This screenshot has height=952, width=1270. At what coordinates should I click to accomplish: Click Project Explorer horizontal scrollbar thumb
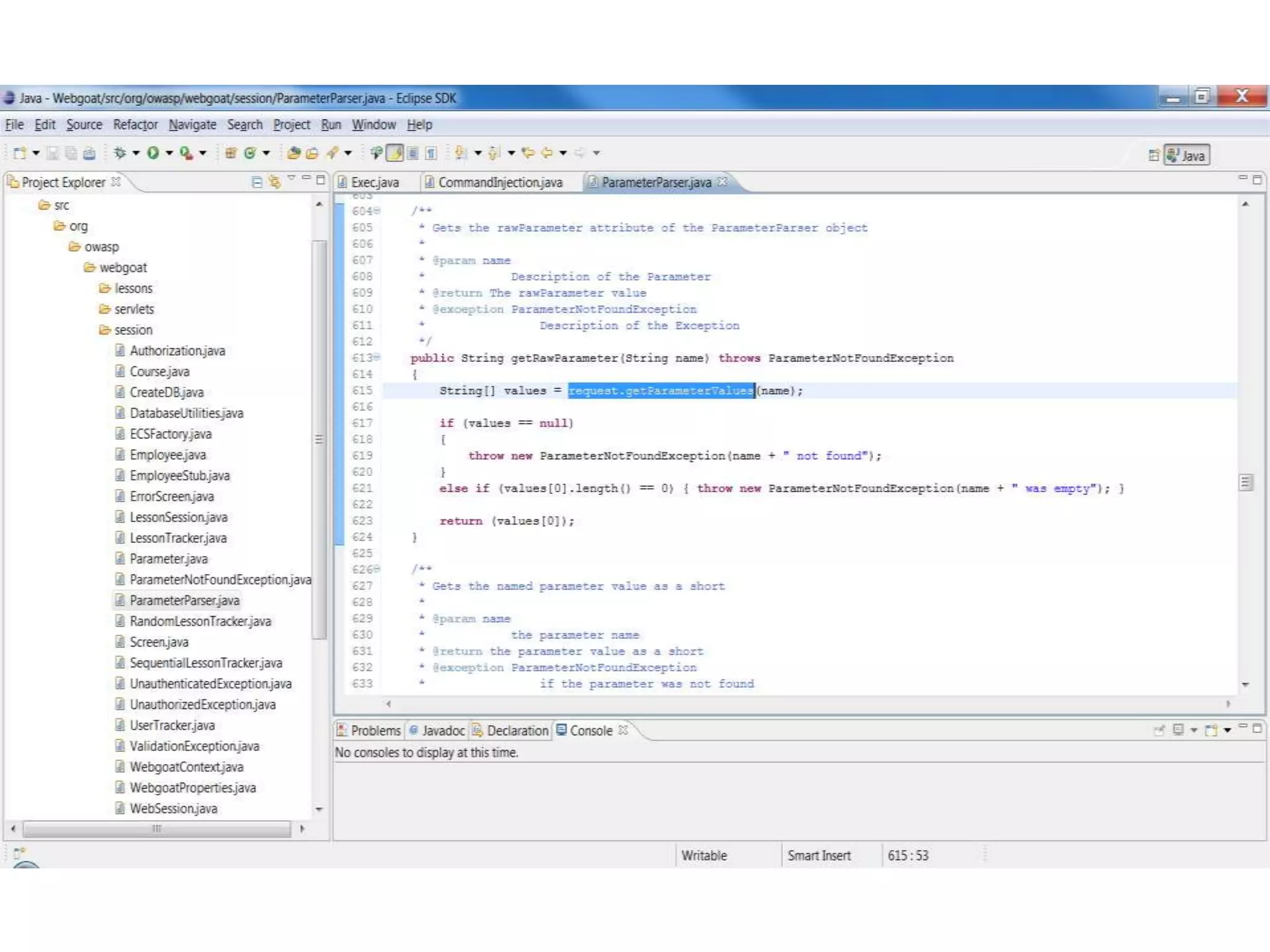click(156, 829)
